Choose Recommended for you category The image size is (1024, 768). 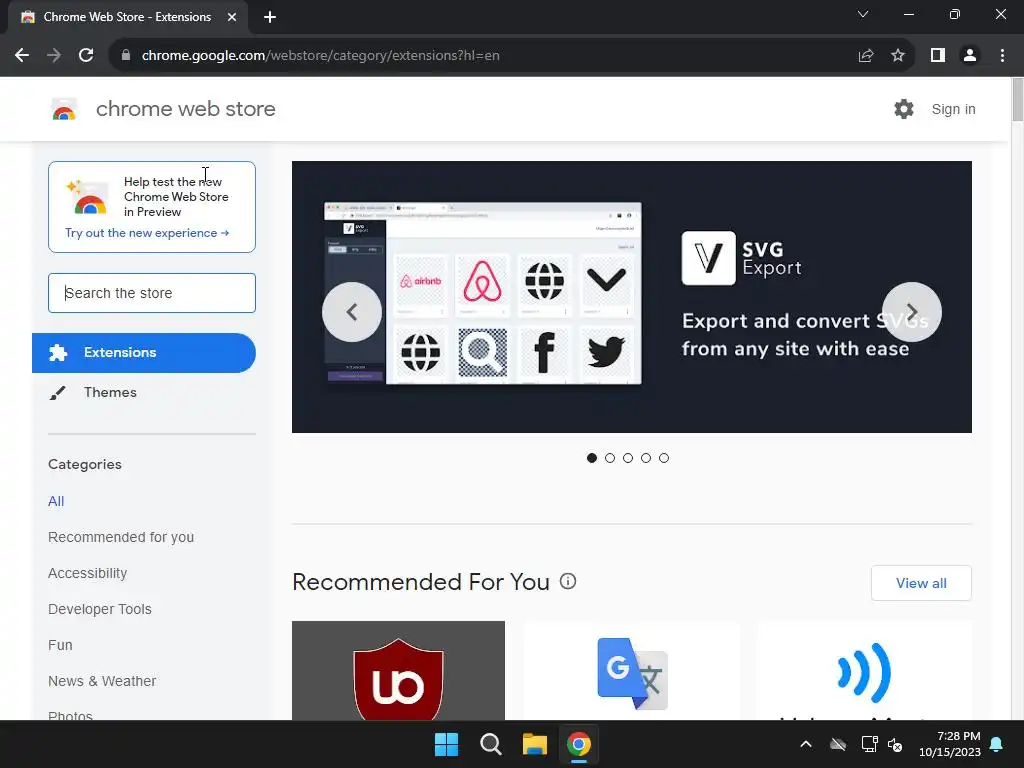121,537
